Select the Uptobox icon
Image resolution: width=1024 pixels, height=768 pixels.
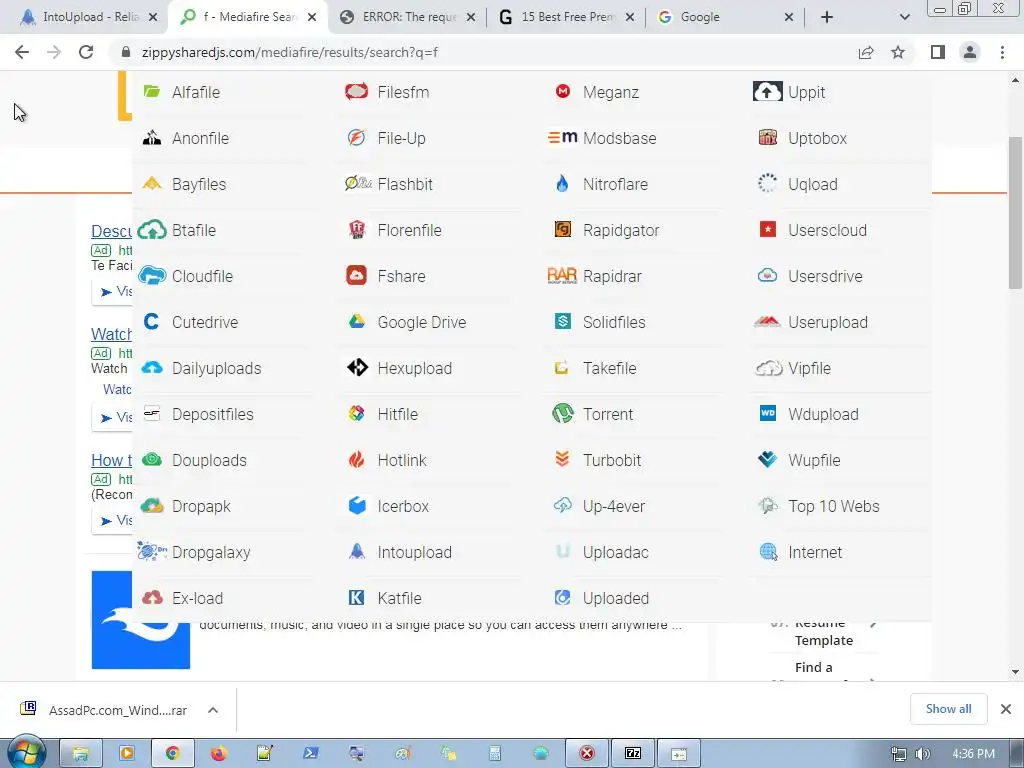click(767, 138)
